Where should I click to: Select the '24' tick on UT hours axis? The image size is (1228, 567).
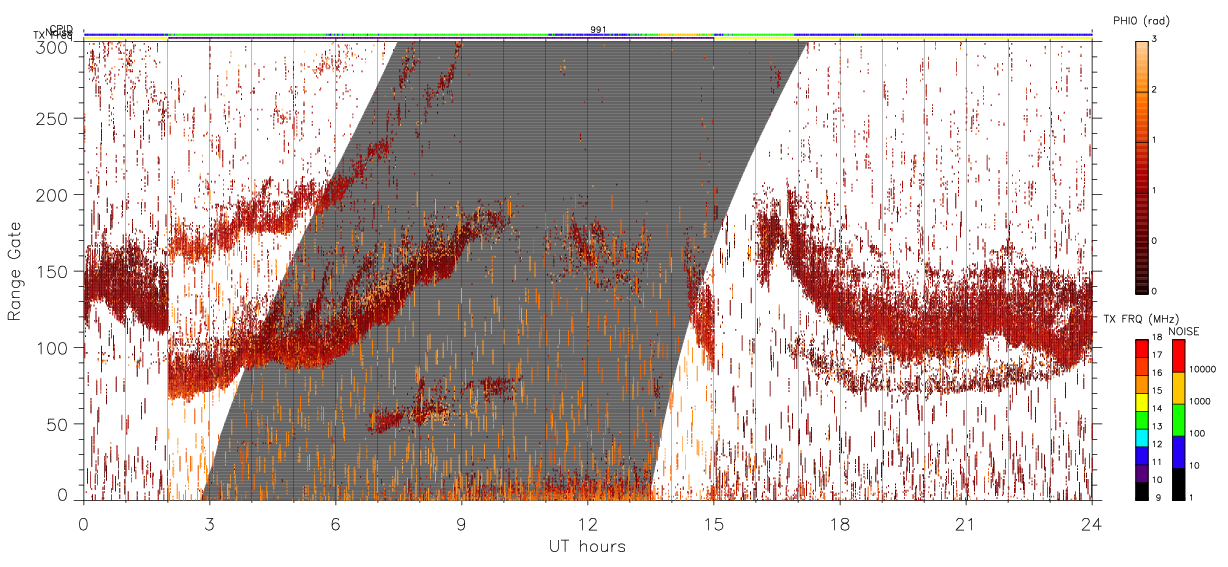(1091, 523)
